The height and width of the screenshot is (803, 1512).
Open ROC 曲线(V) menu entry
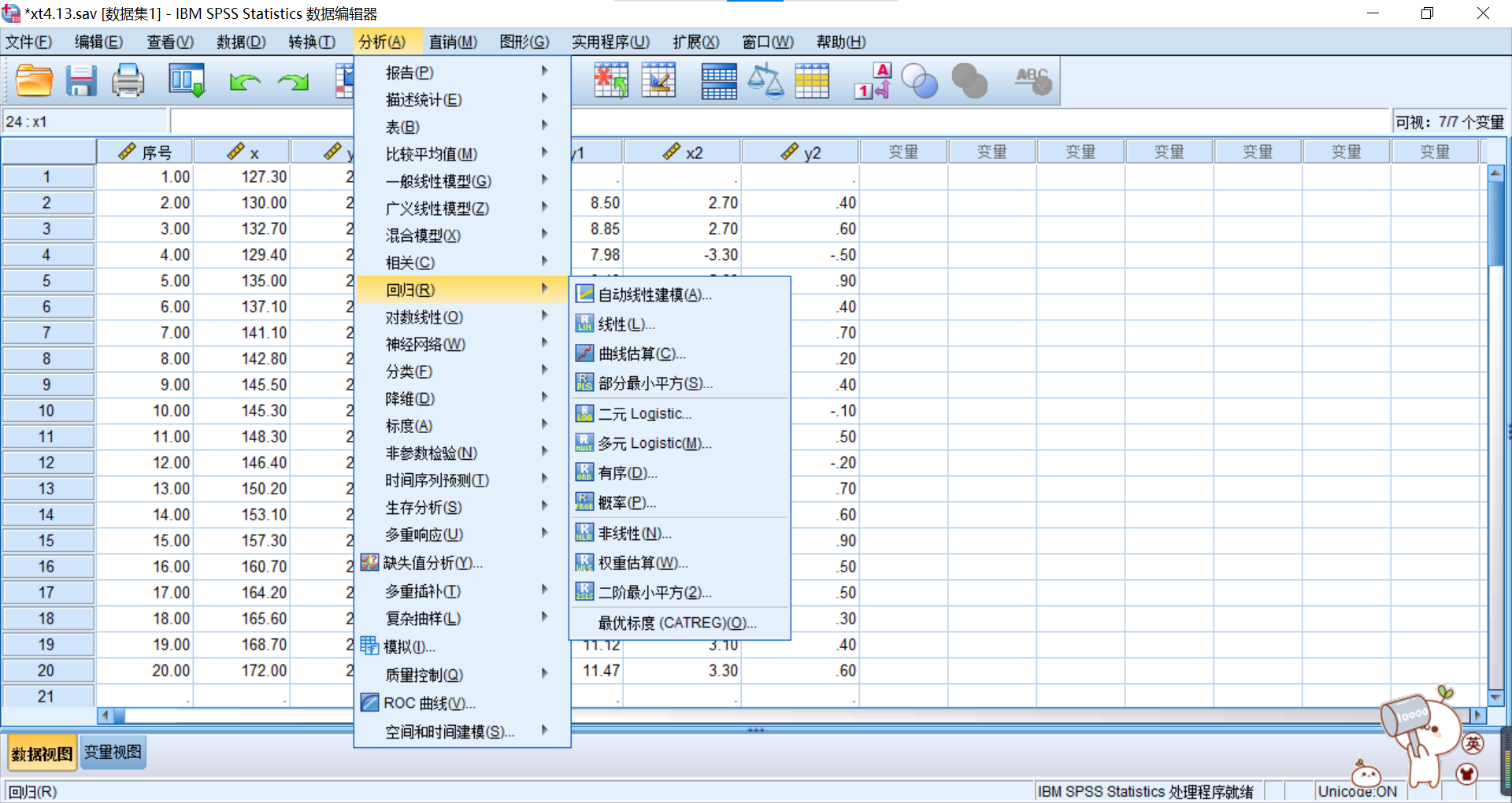pyautogui.click(x=462, y=703)
